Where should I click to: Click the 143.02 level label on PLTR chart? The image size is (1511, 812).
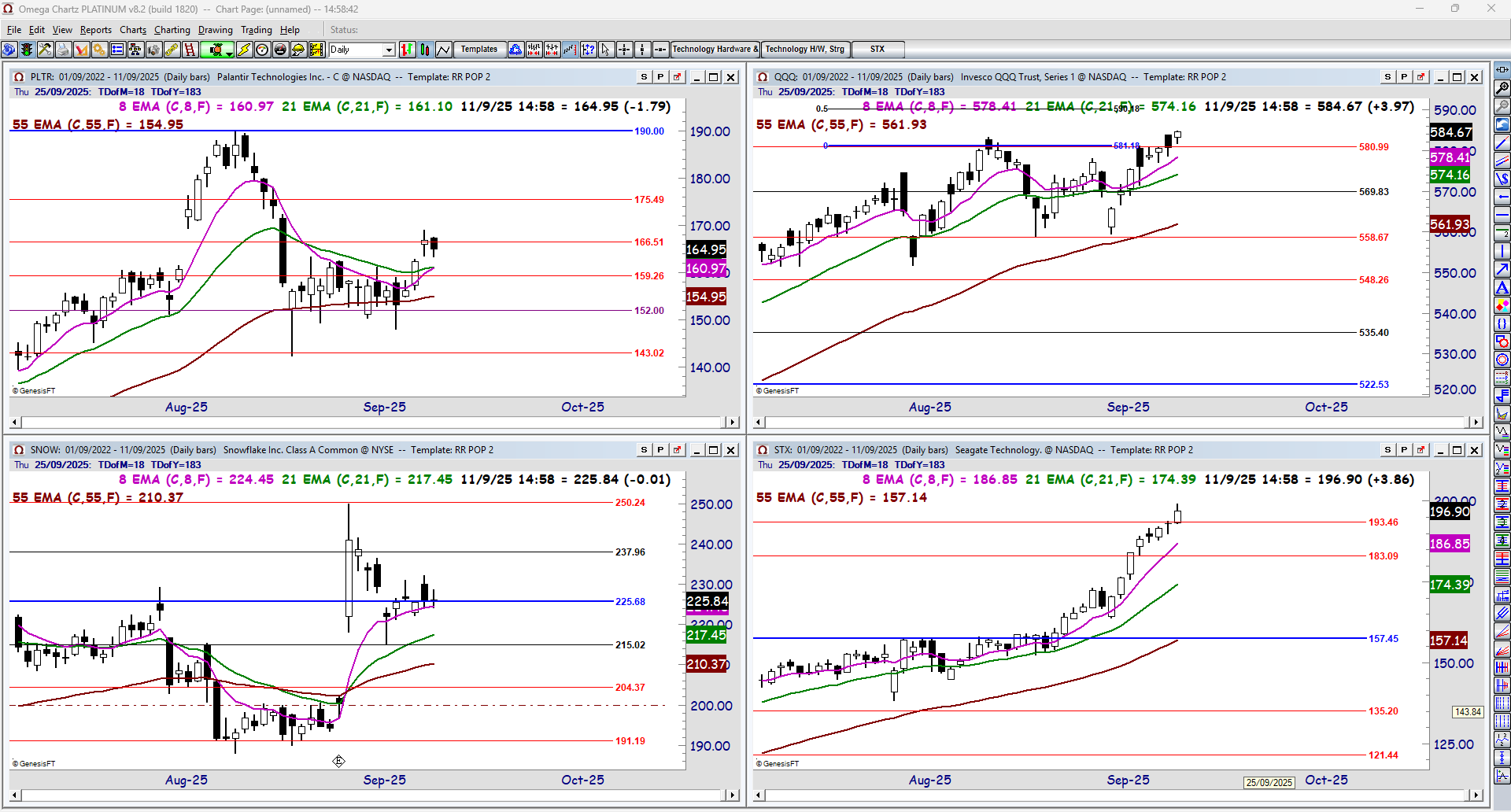click(649, 353)
